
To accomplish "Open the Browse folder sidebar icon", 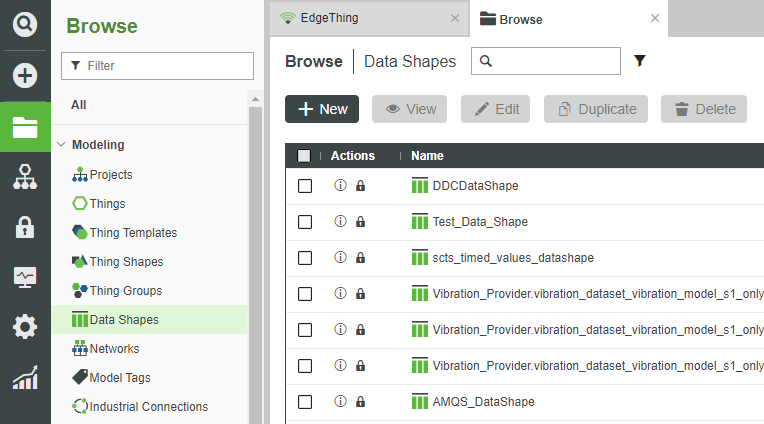I will tap(26, 127).
